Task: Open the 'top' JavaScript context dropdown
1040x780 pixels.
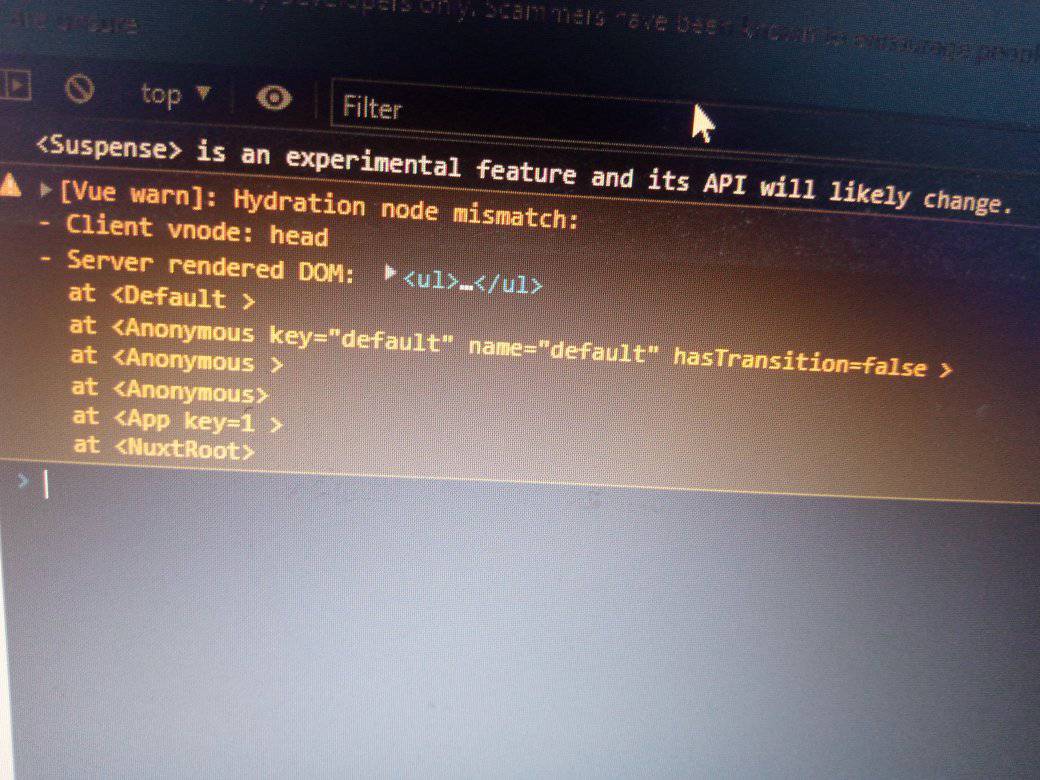Action: 175,94
